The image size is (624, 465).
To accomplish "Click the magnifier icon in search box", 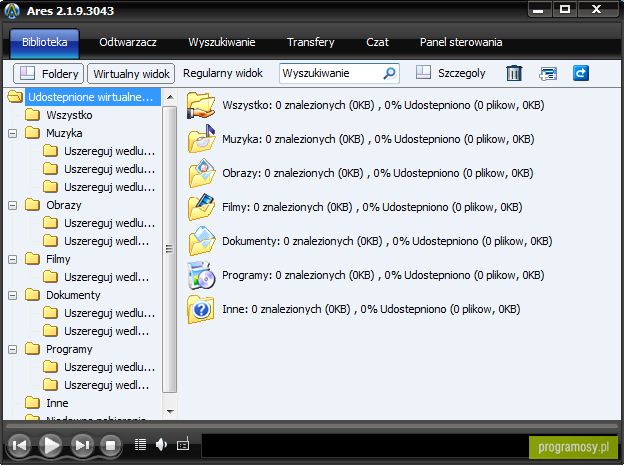I will tap(389, 73).
